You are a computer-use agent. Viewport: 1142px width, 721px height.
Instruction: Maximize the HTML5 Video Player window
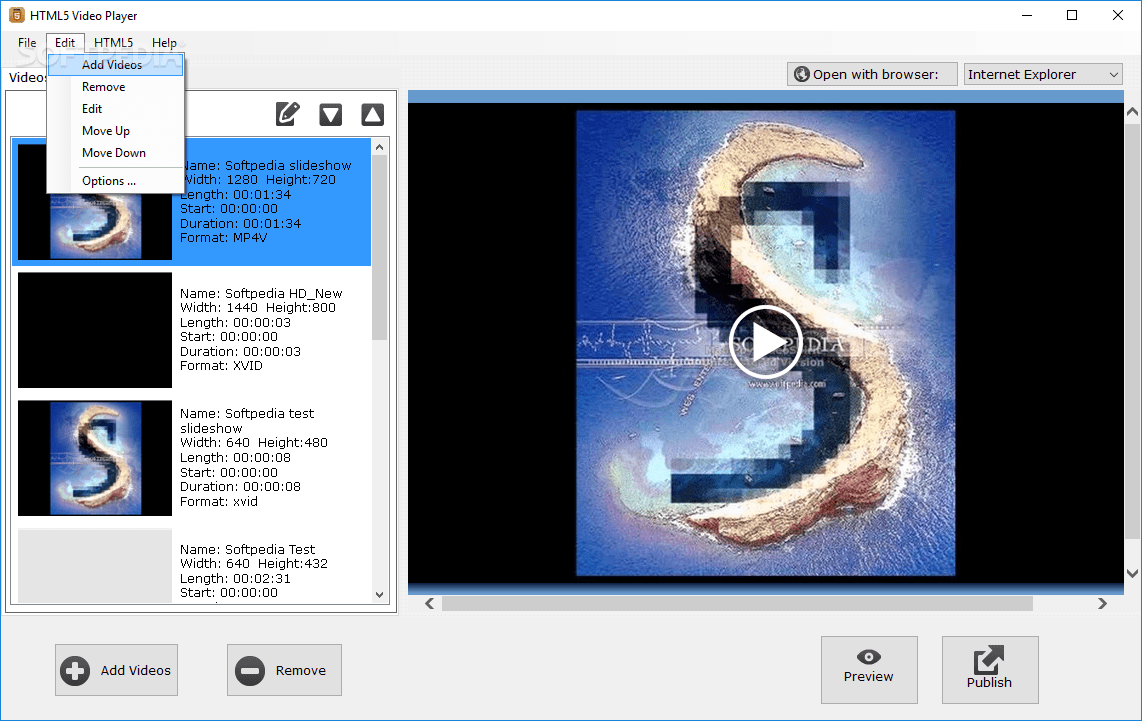click(x=1072, y=15)
